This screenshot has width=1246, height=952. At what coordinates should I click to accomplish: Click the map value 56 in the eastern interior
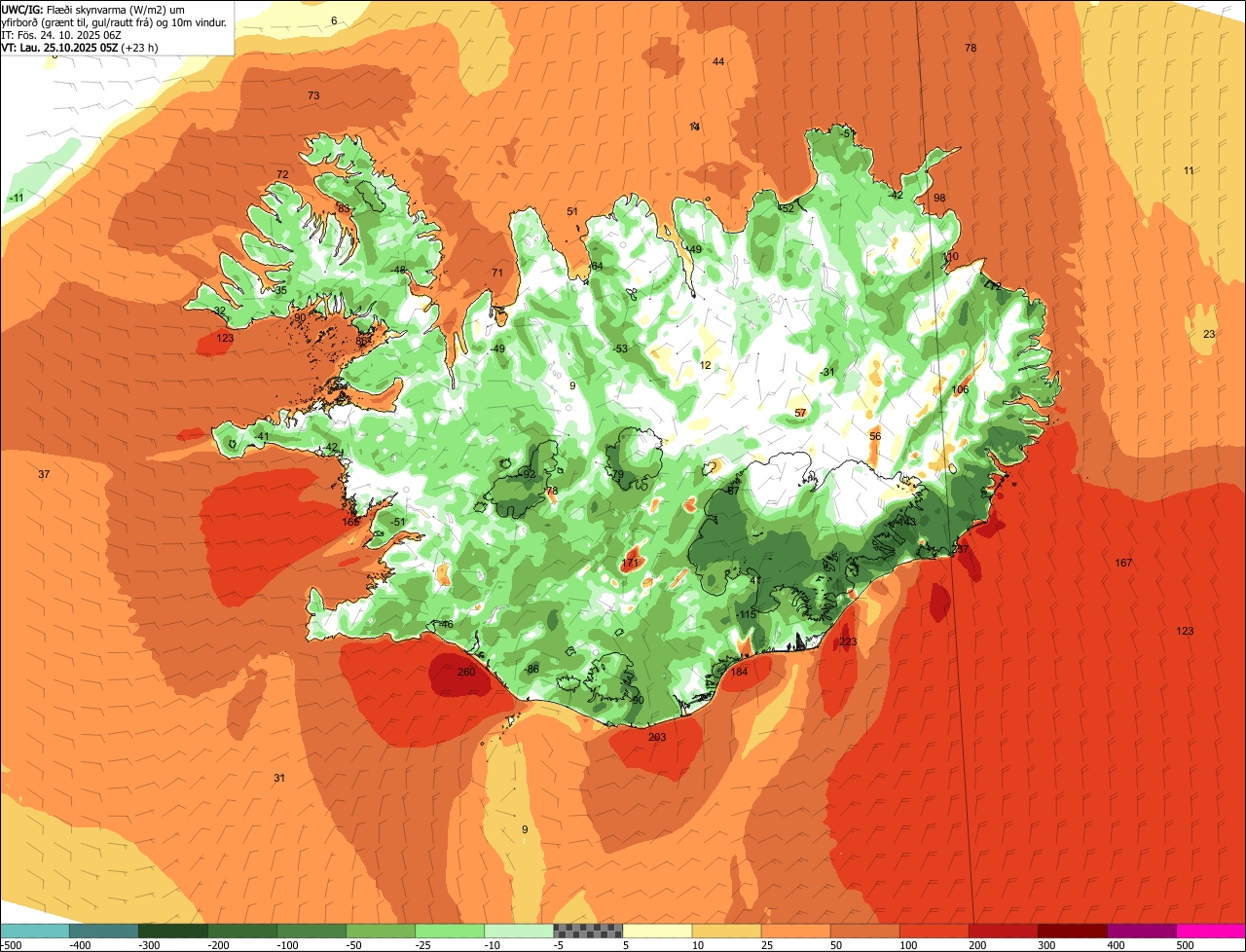click(875, 436)
